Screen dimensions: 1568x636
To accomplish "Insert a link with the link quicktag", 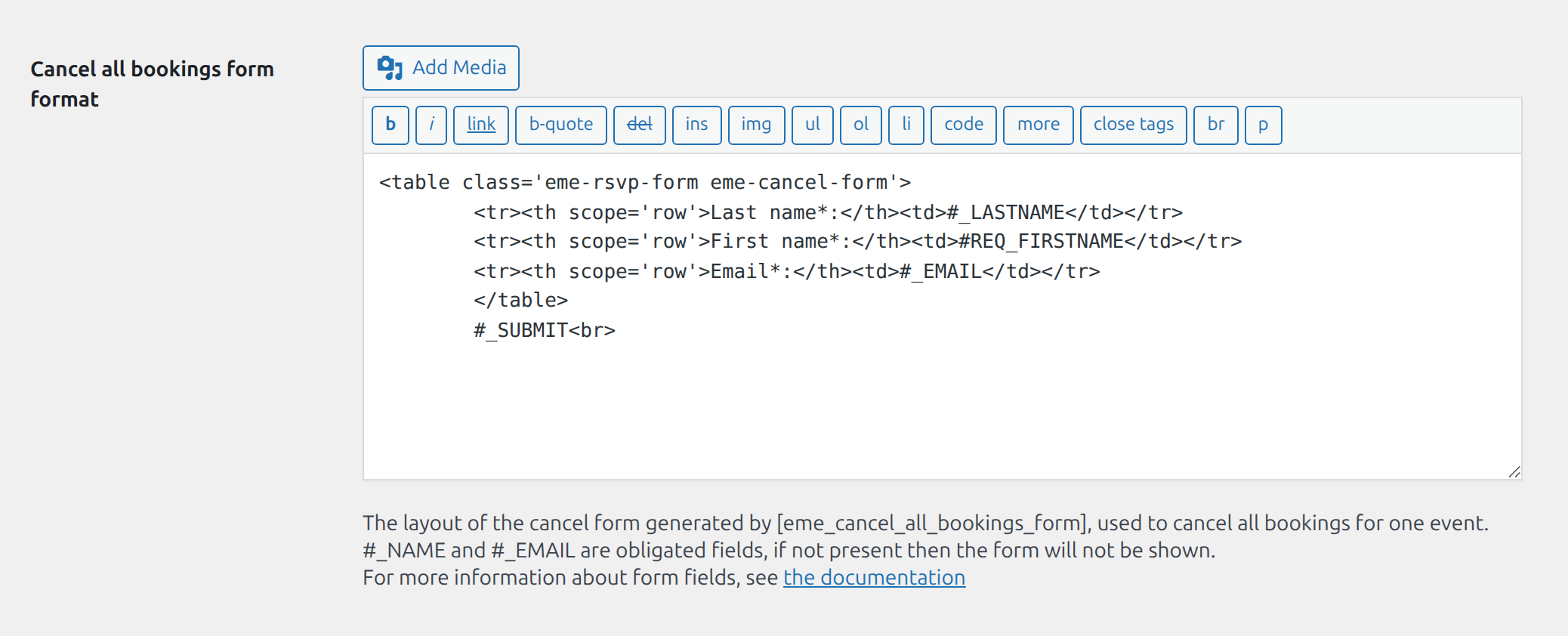I will pos(481,125).
